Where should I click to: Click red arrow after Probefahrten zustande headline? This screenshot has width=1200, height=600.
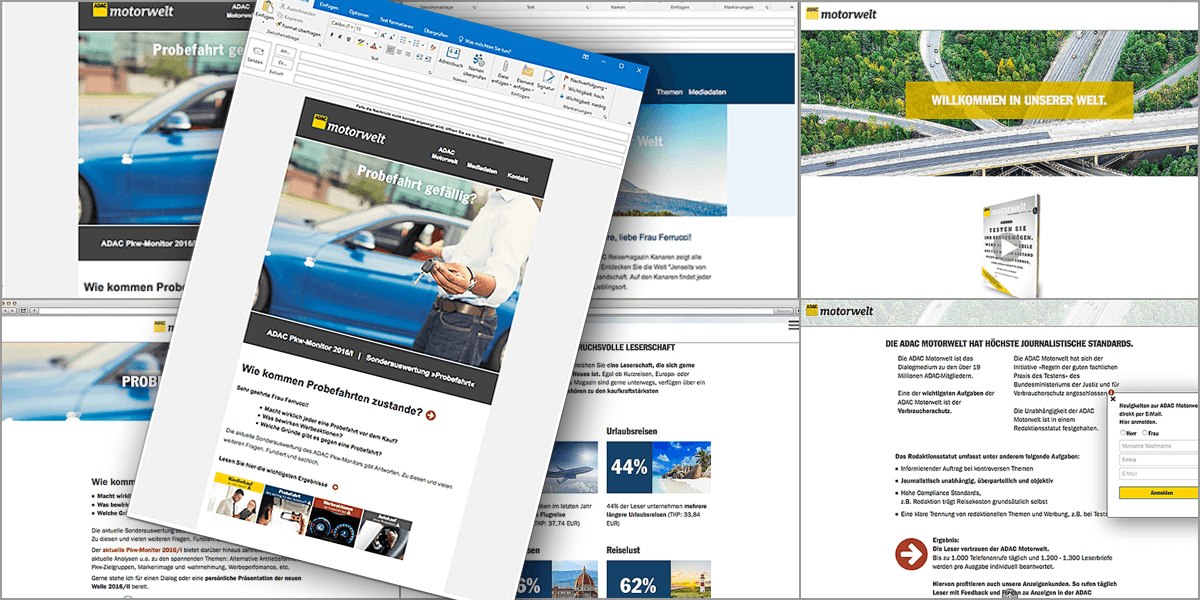tap(430, 414)
